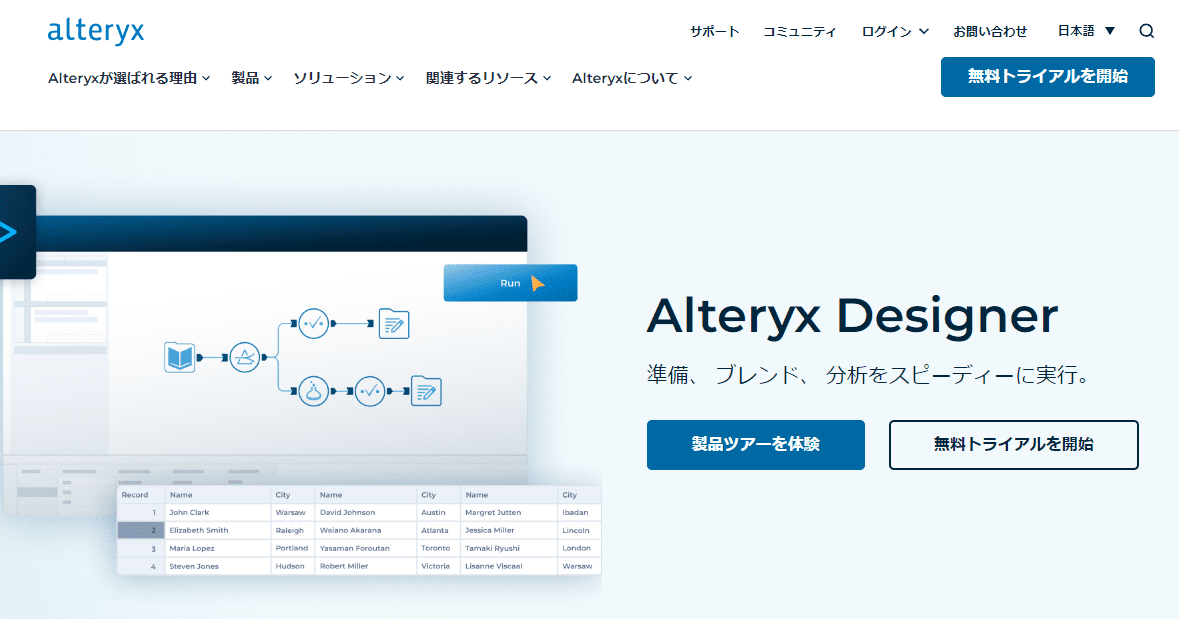
Task: Open the お問い合わせ link
Action: (x=990, y=32)
